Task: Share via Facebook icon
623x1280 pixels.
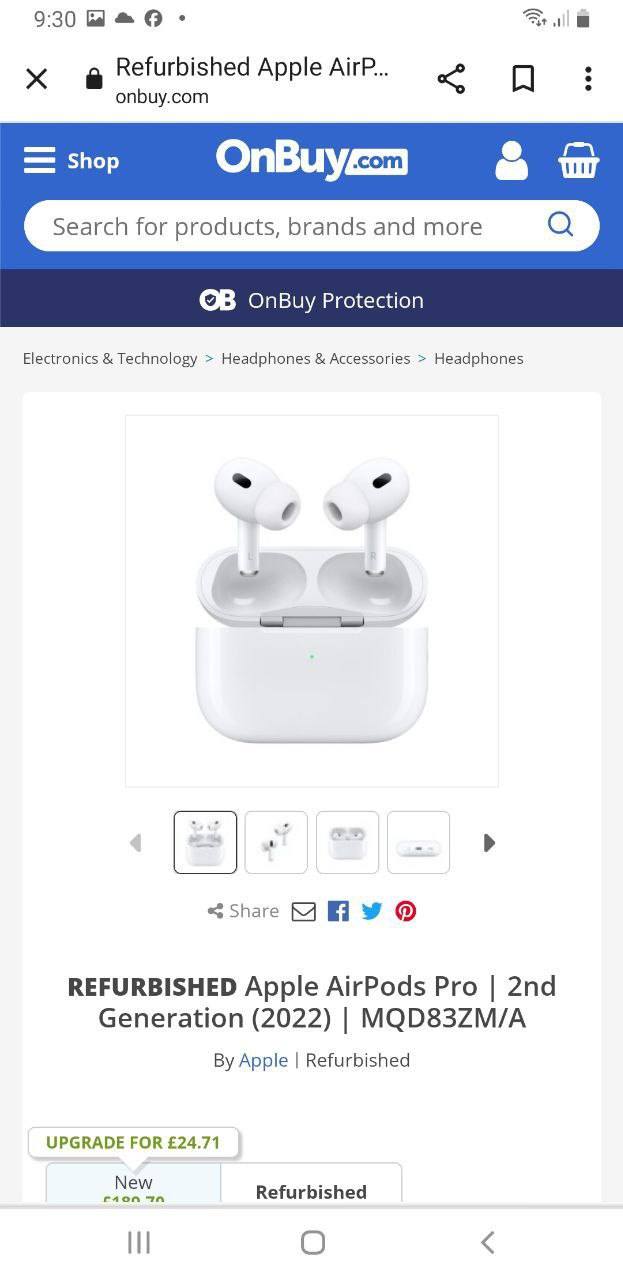Action: 338,911
